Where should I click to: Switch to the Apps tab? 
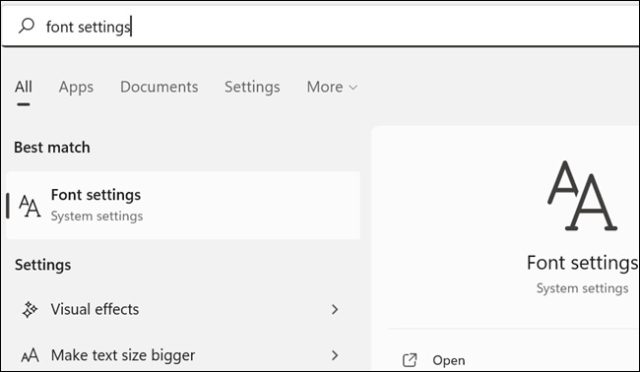tap(76, 87)
